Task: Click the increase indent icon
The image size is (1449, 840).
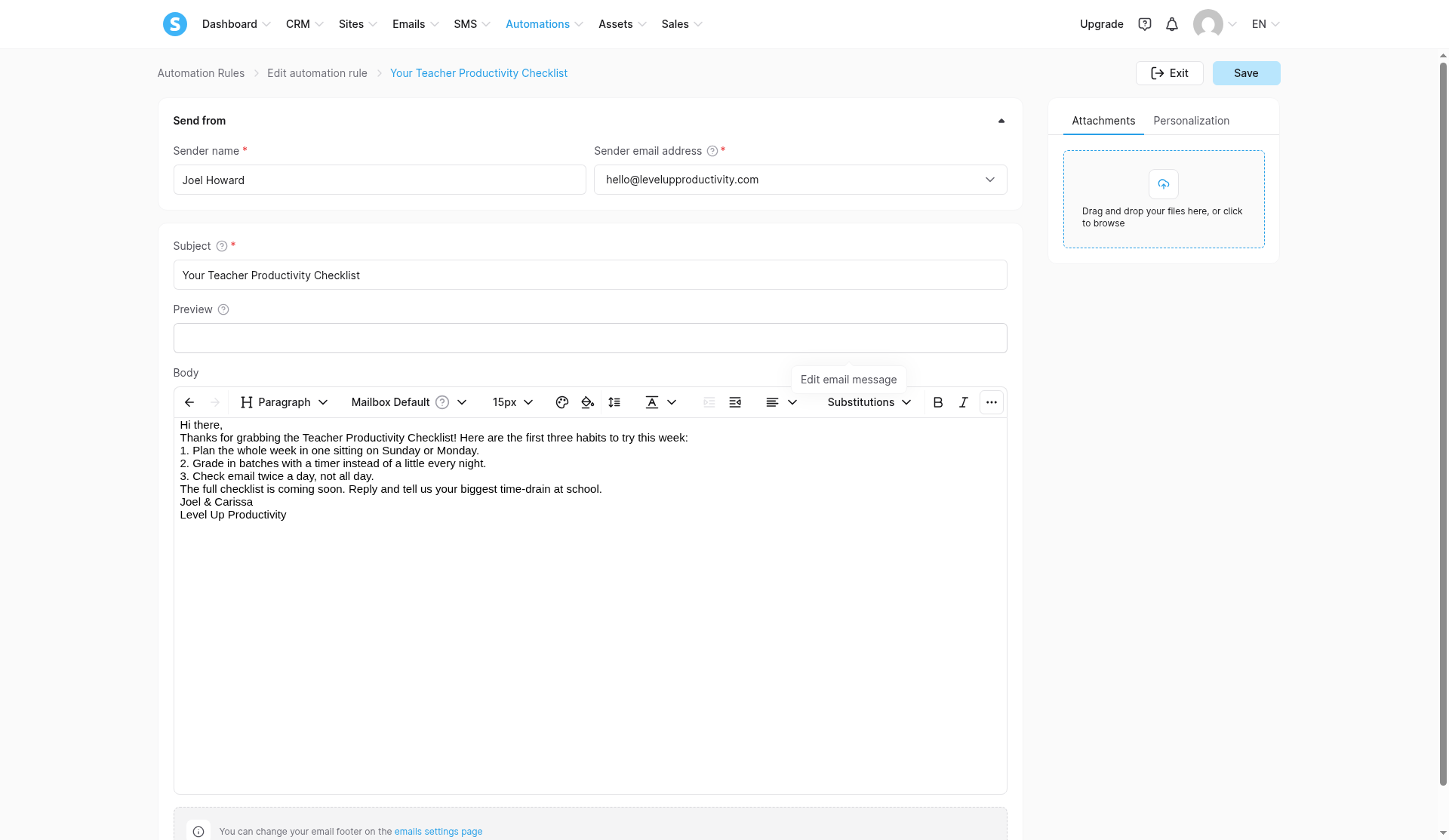Action: tap(735, 402)
